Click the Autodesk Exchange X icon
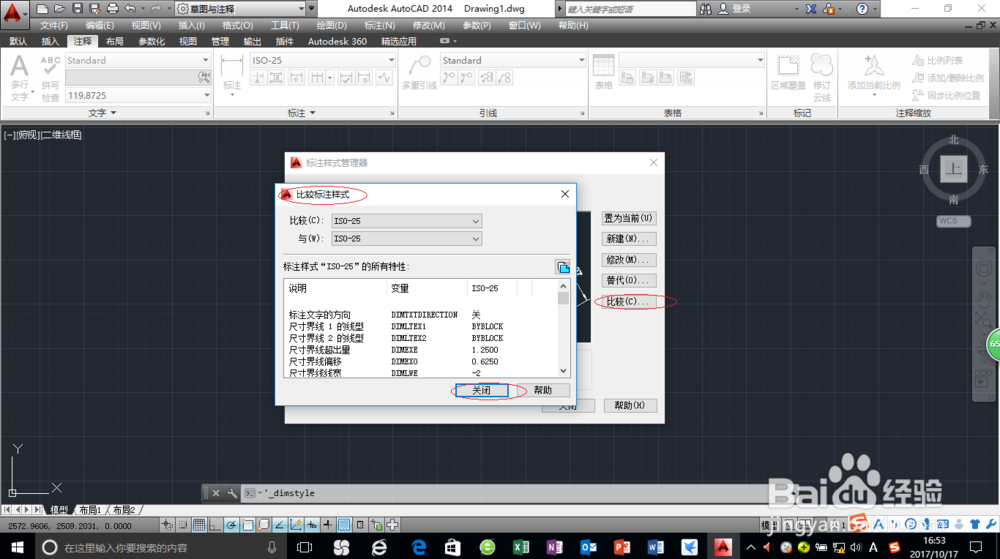 (811, 9)
